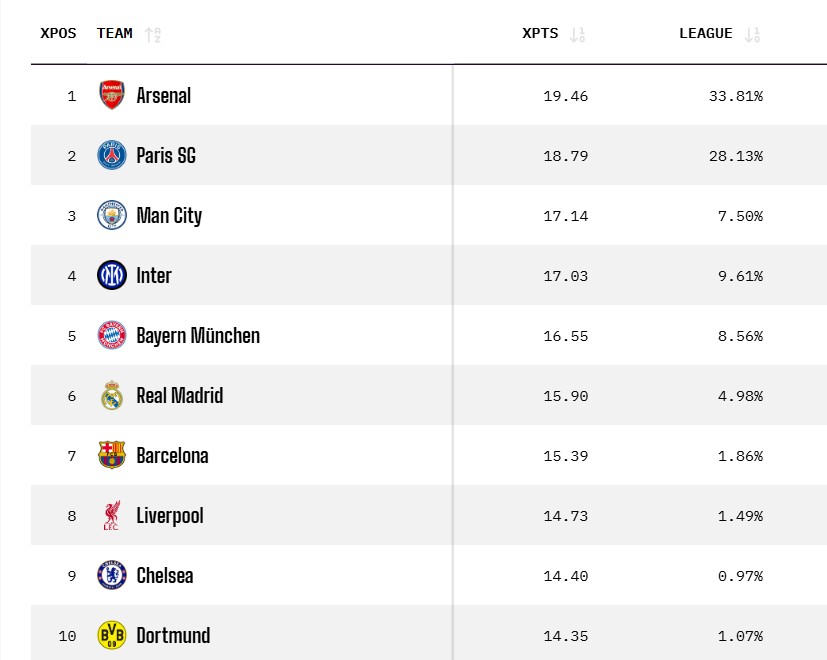
Task: Click the Liverpool club badge
Action: point(112,516)
